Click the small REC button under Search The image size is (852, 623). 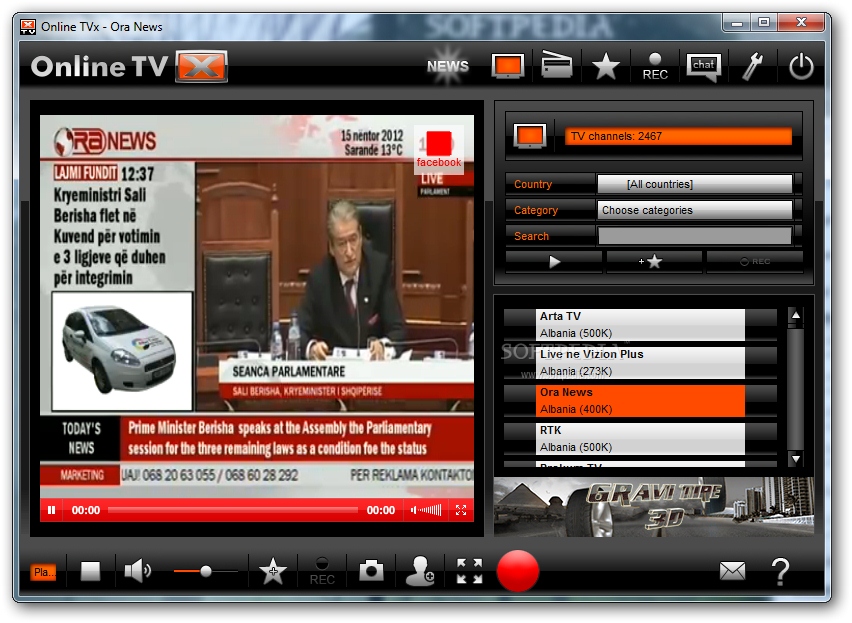point(755,262)
